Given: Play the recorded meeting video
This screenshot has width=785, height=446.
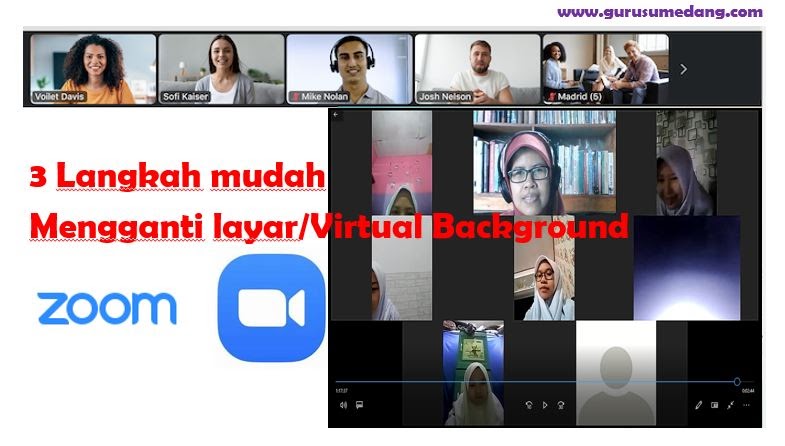Looking at the screenshot, I should [x=545, y=405].
